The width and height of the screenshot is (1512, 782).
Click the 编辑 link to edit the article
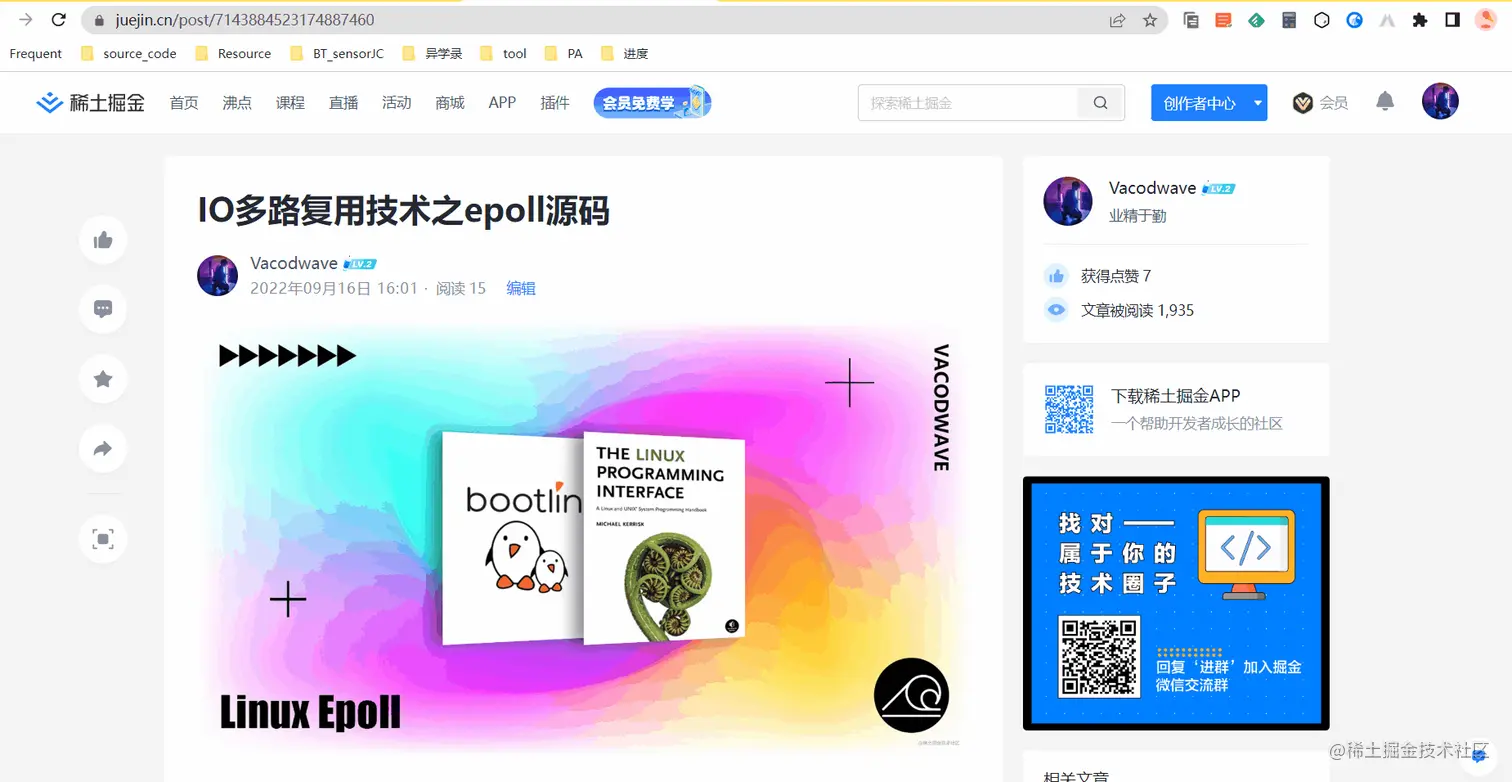(521, 288)
